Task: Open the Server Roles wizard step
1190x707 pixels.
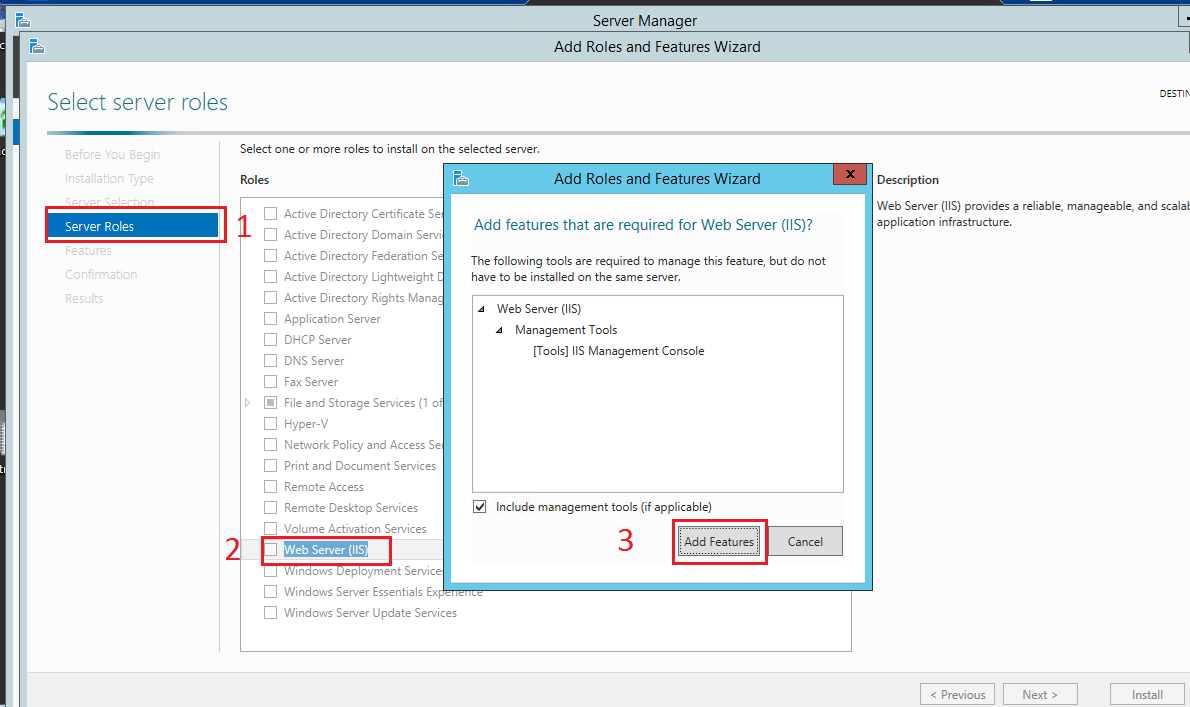Action: tap(99, 227)
